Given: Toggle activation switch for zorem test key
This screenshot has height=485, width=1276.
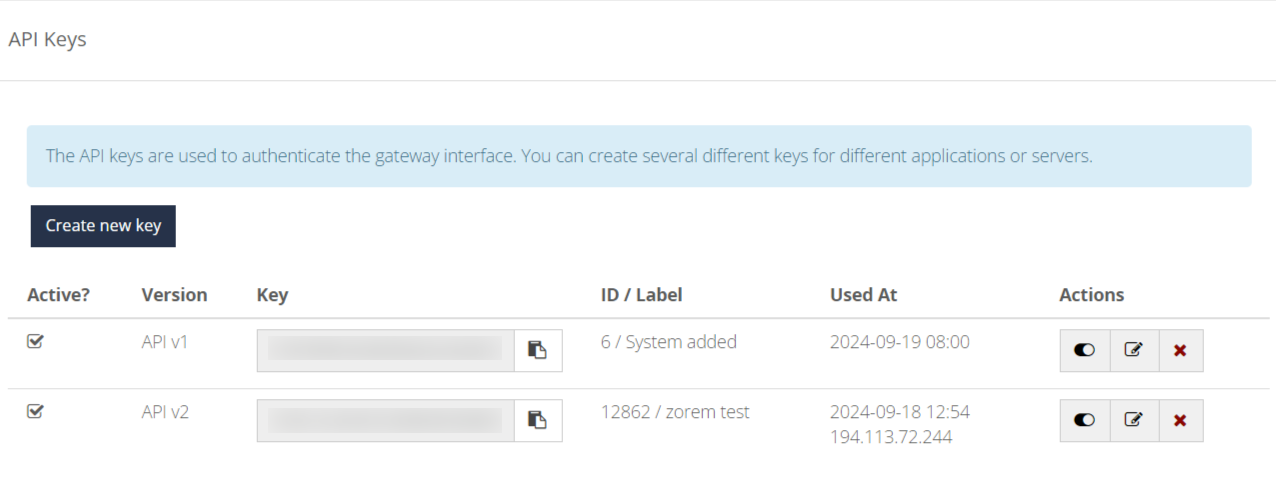Looking at the screenshot, I should [x=1085, y=420].
